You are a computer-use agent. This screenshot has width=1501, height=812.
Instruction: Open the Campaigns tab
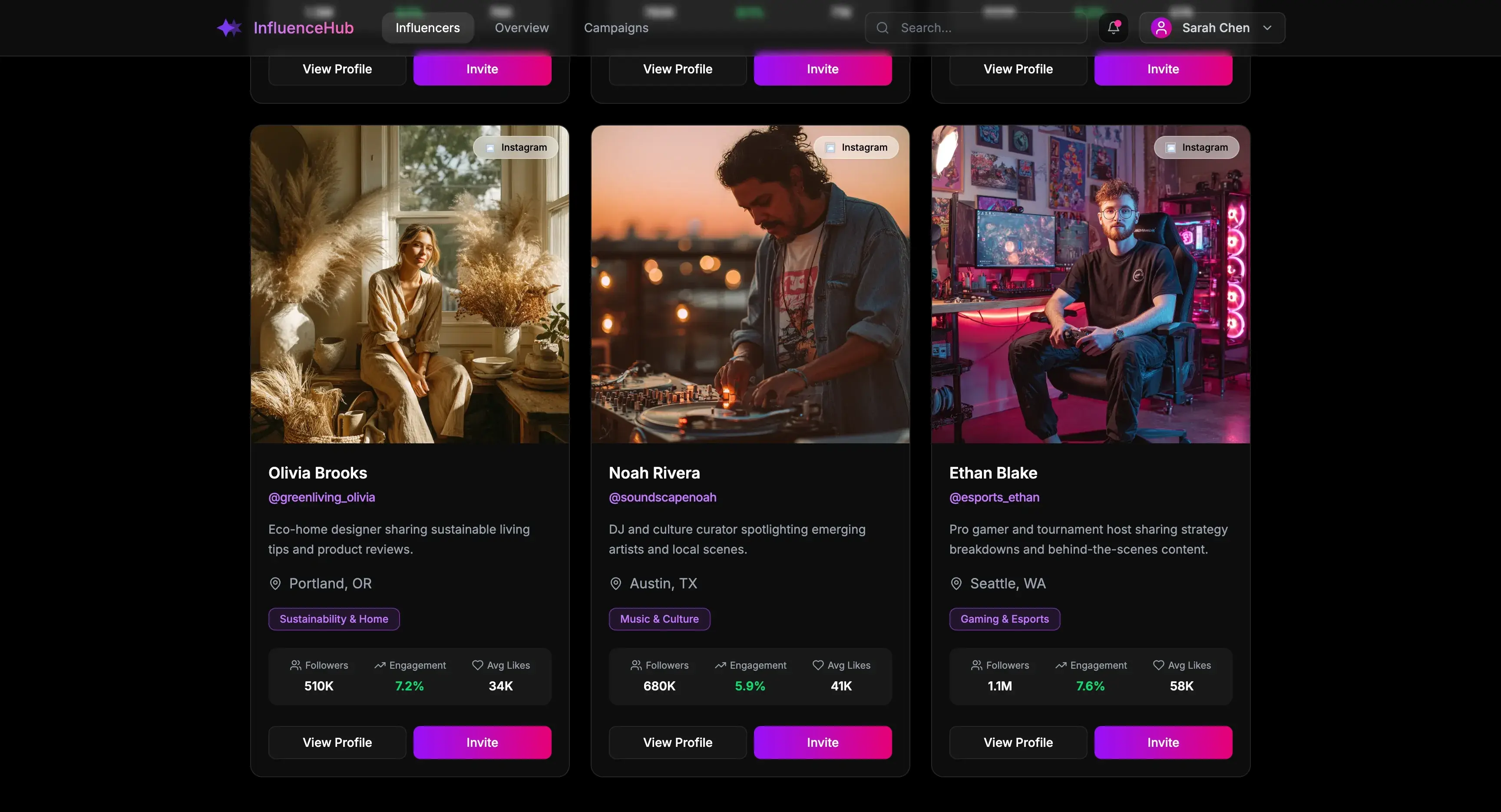(x=616, y=28)
